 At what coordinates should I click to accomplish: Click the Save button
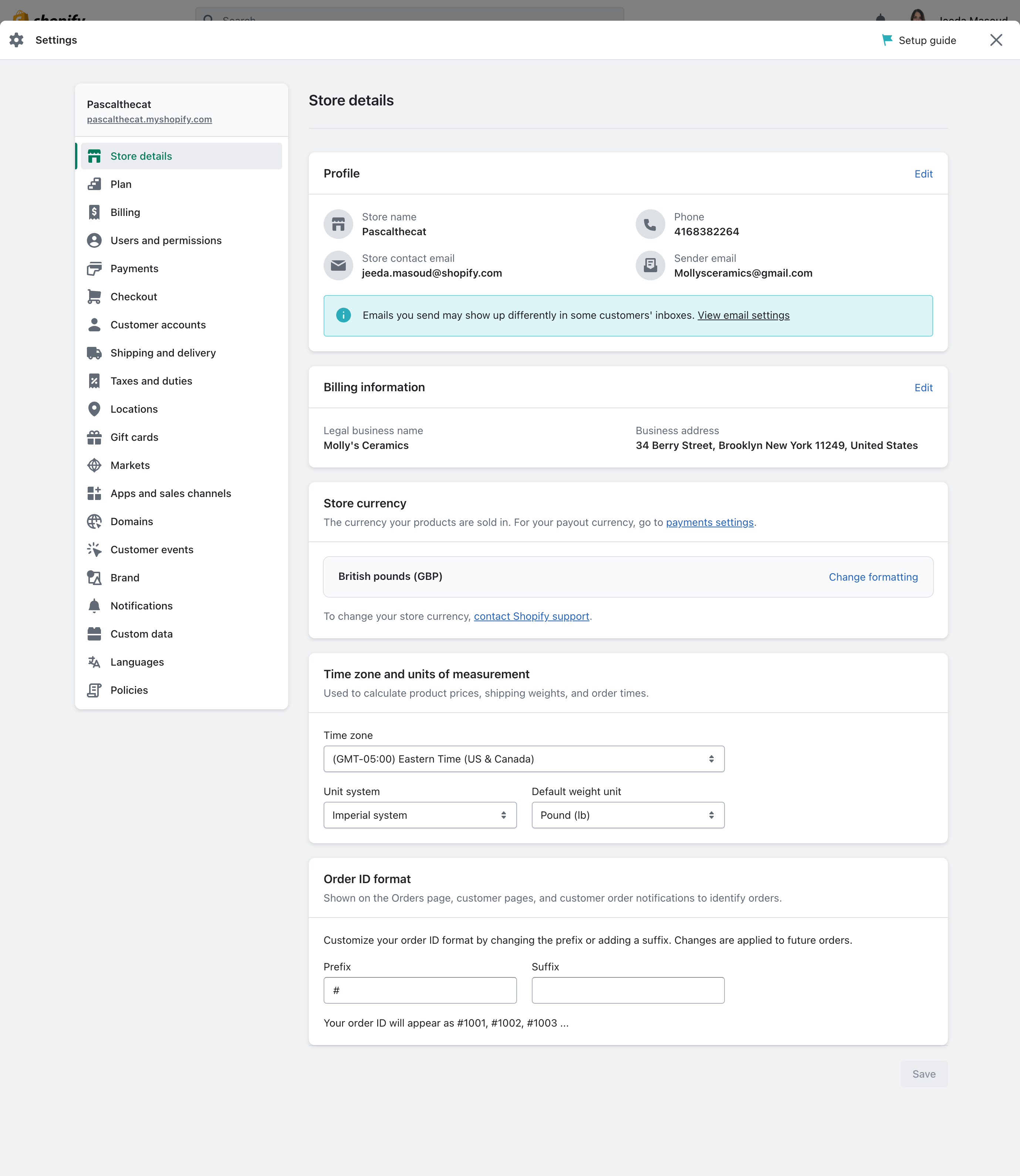[x=924, y=1074]
